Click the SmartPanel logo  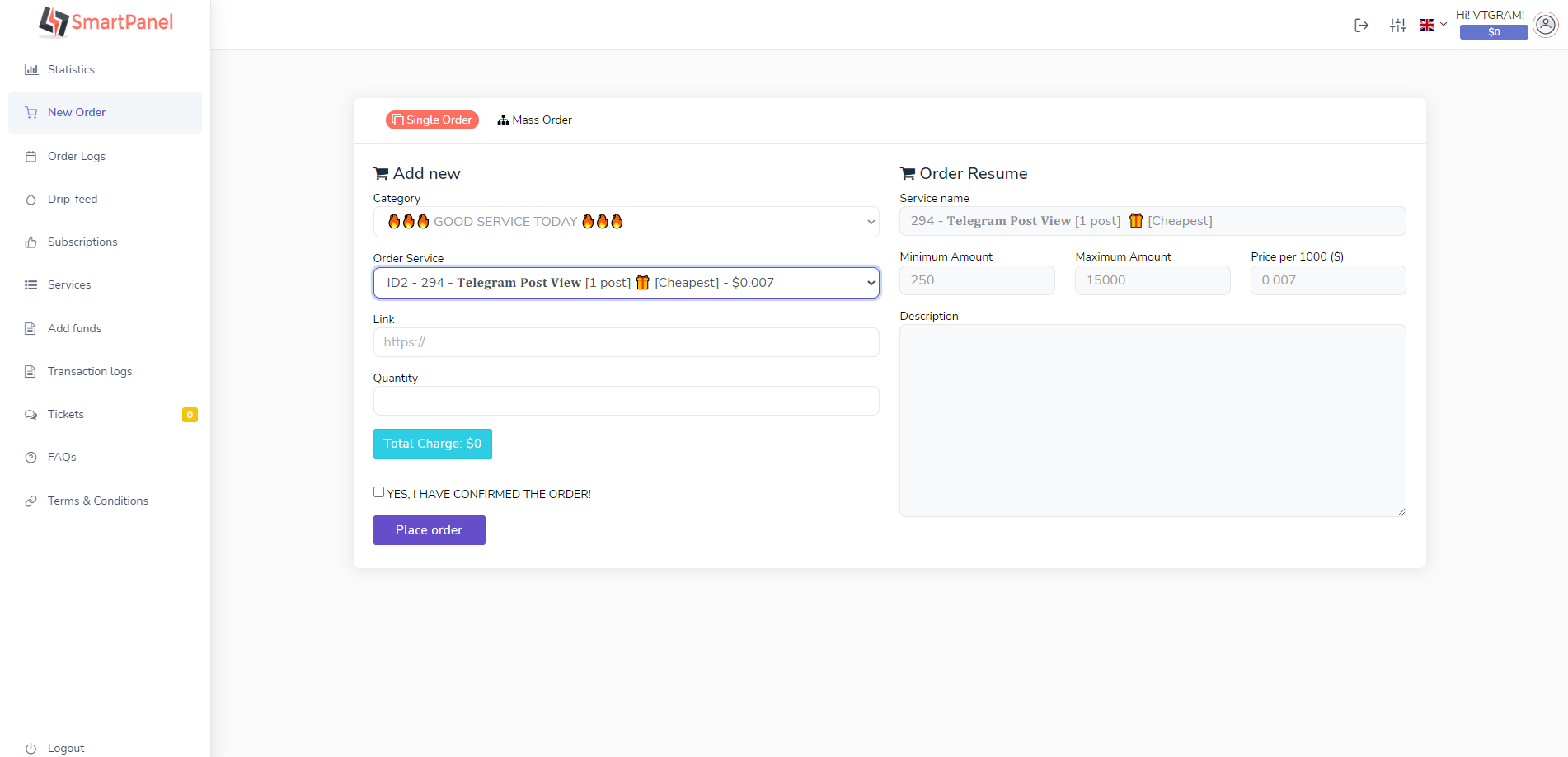(x=106, y=22)
